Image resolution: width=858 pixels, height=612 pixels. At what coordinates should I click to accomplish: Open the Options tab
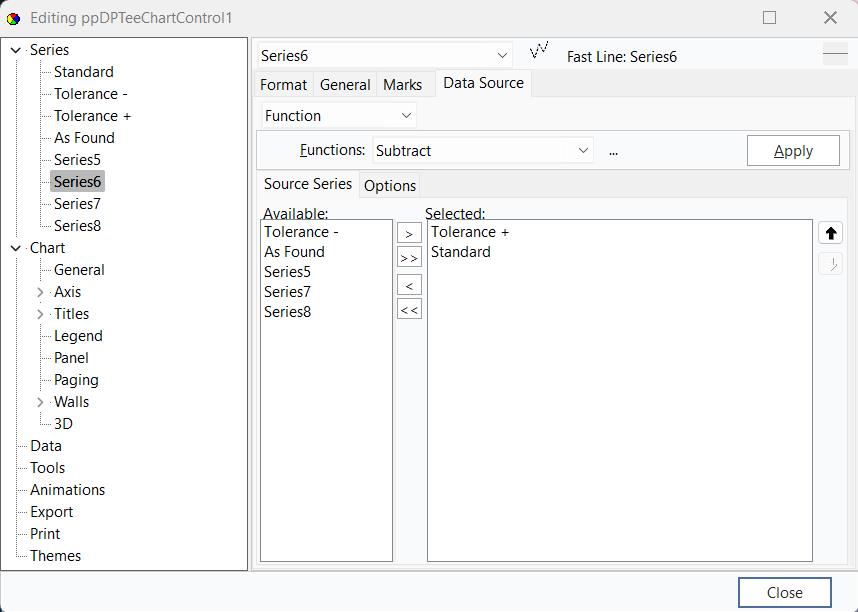tap(390, 186)
